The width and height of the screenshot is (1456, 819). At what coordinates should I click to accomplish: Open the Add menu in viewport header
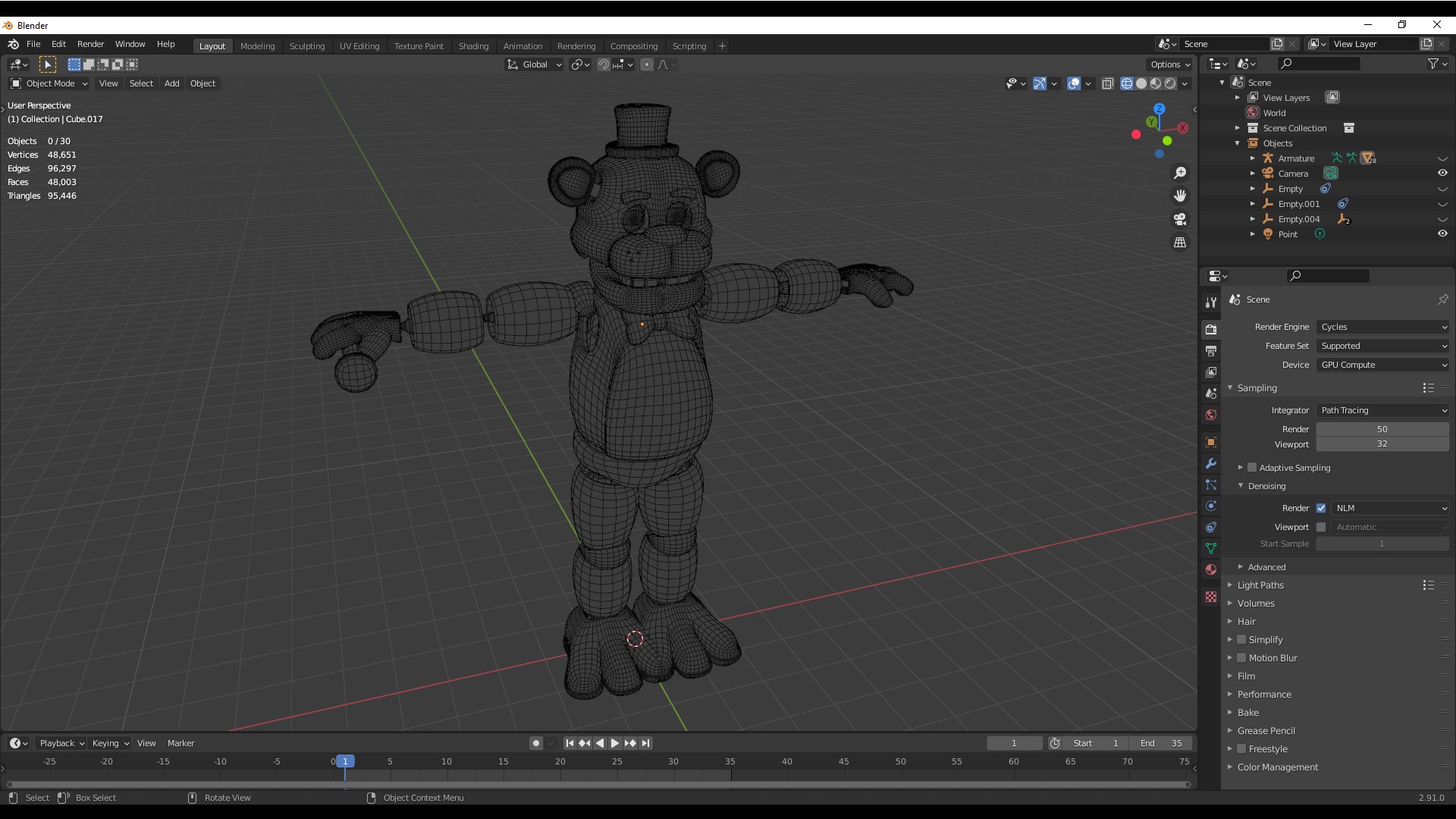(172, 83)
